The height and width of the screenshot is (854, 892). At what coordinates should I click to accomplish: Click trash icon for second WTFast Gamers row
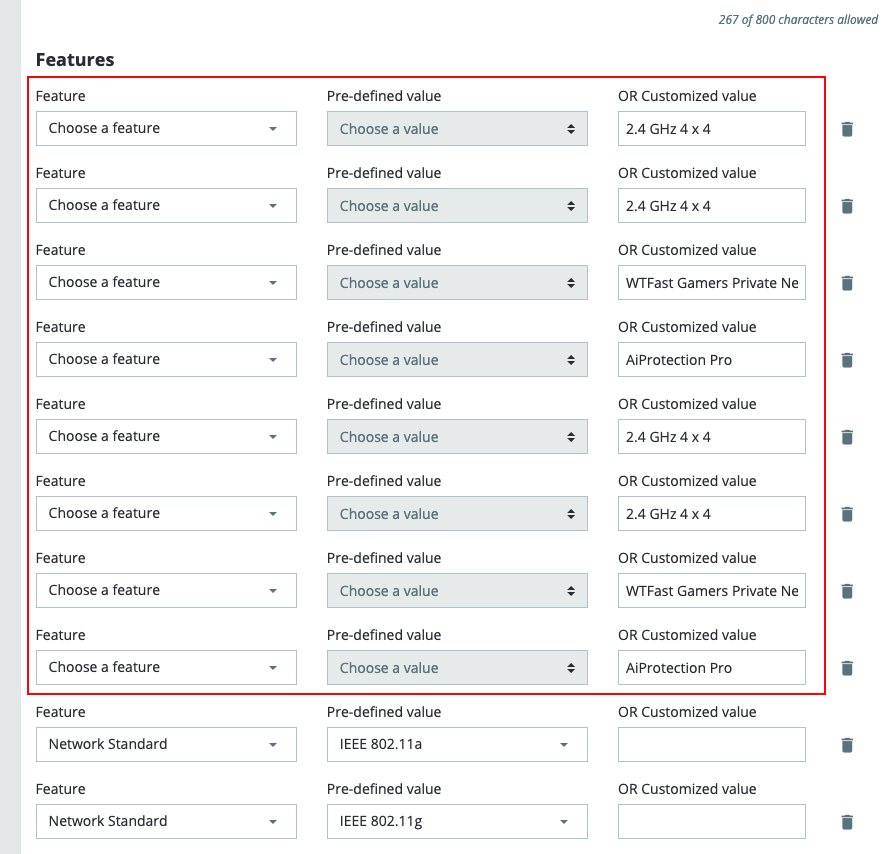point(847,591)
